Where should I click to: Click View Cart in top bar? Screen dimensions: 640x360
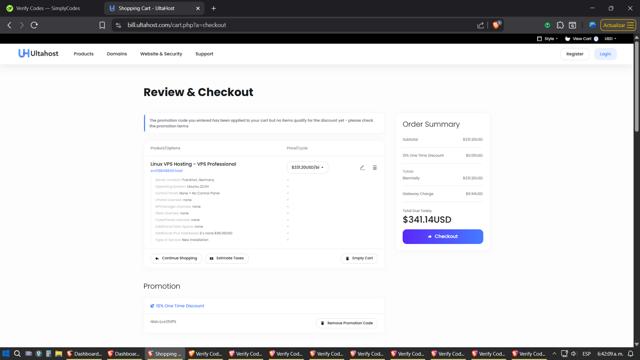pos(582,39)
